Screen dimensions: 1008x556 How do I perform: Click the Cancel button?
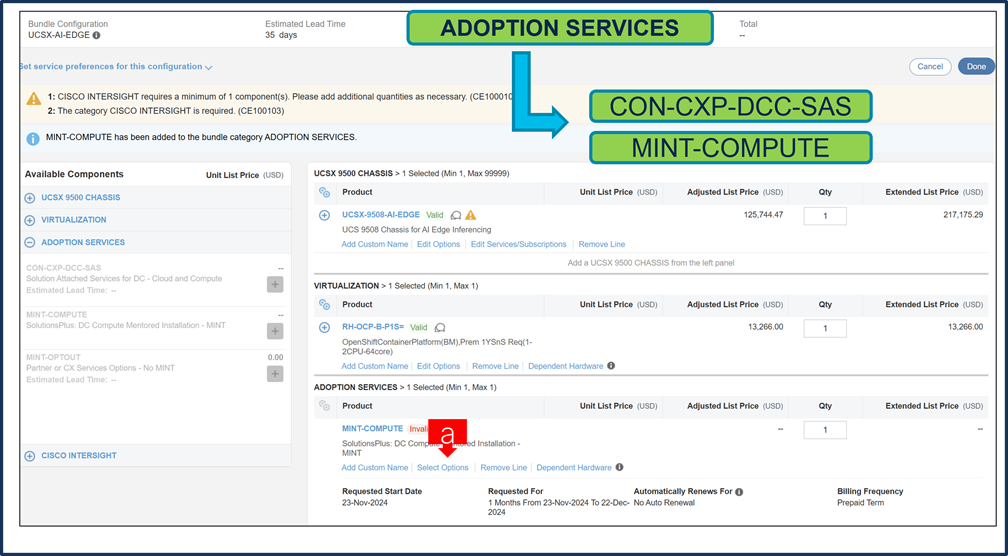pos(930,67)
